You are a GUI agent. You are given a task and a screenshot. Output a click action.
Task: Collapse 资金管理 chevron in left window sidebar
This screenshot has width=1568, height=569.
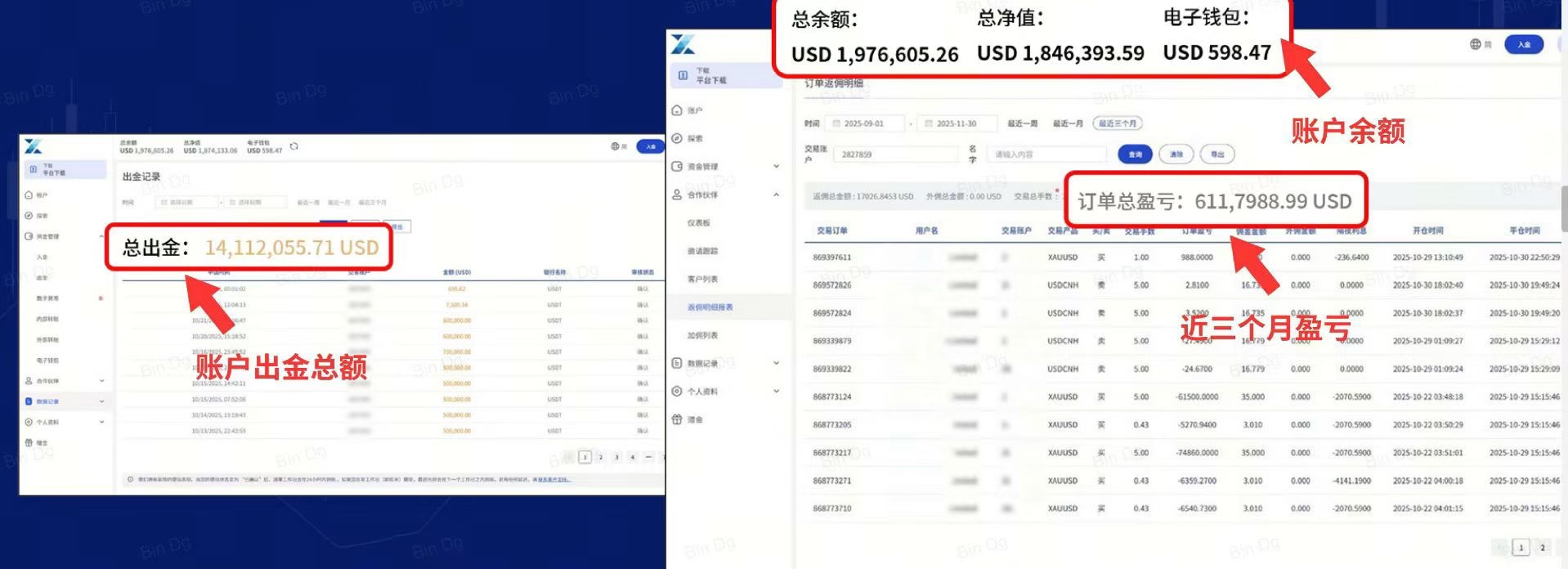pyautogui.click(x=101, y=236)
